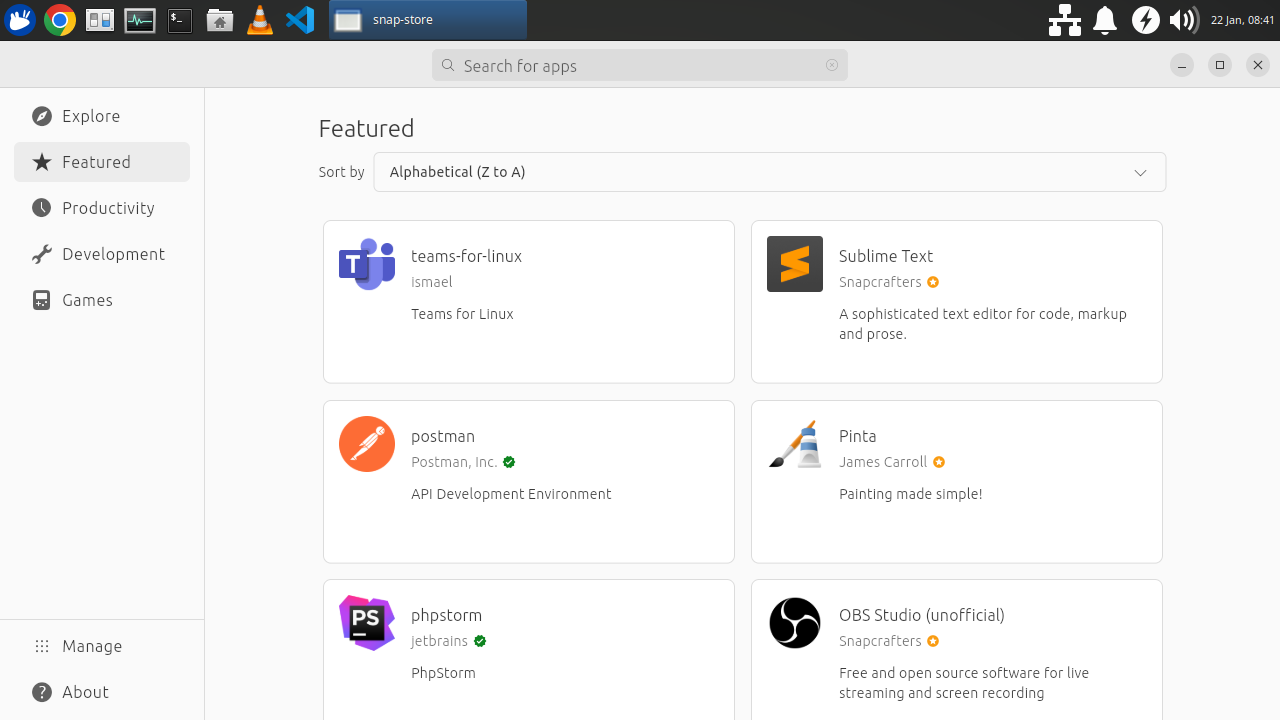Image resolution: width=1280 pixels, height=720 pixels.
Task: Open the teams-for-linux app title
Action: [x=466, y=256]
